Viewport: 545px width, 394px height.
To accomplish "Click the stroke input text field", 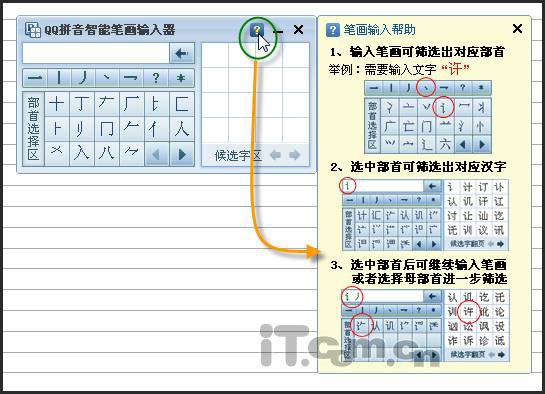I will coord(96,54).
